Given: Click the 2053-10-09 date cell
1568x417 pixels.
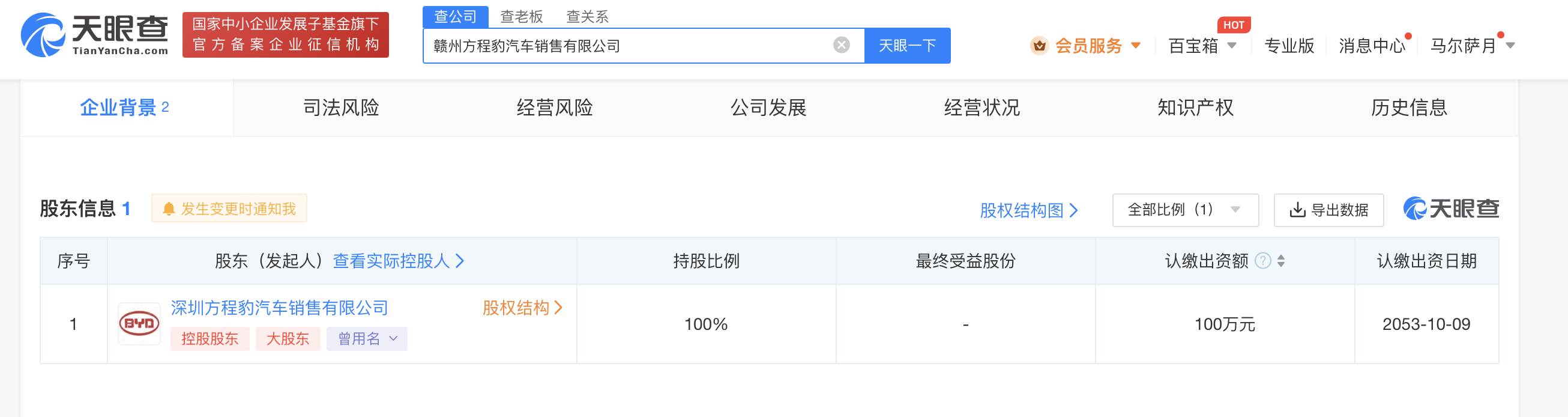Looking at the screenshot, I should click(x=1426, y=324).
